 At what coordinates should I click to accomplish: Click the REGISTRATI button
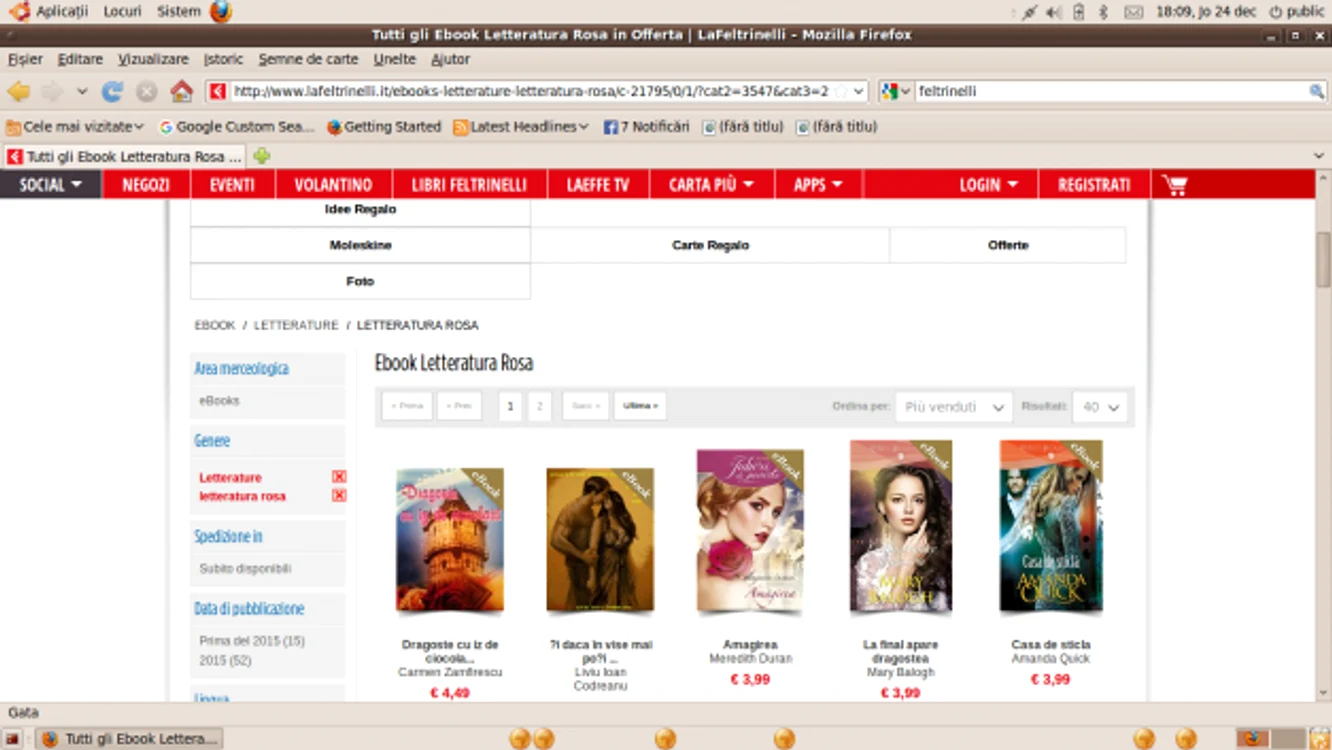[x=1094, y=185]
